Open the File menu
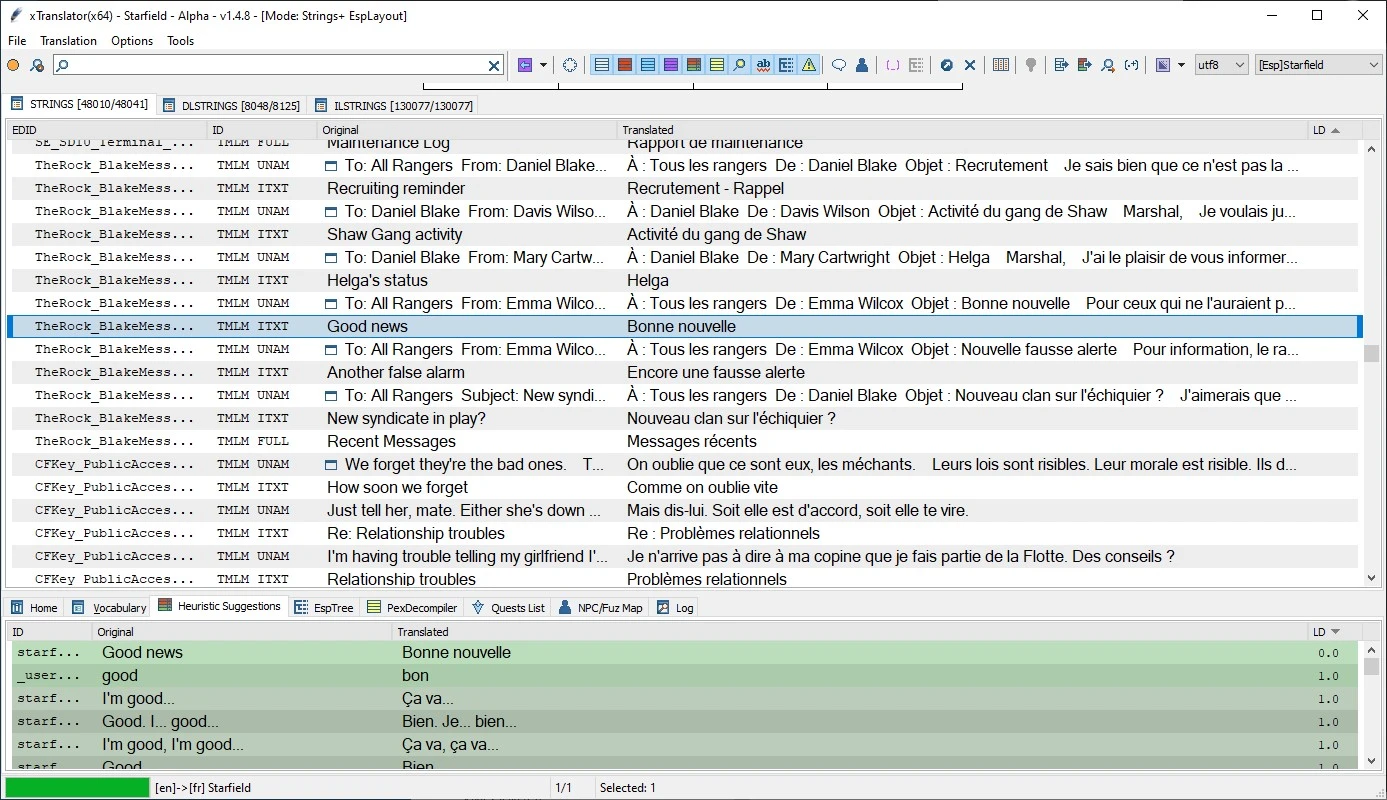The width and height of the screenshot is (1387, 800). click(x=17, y=41)
